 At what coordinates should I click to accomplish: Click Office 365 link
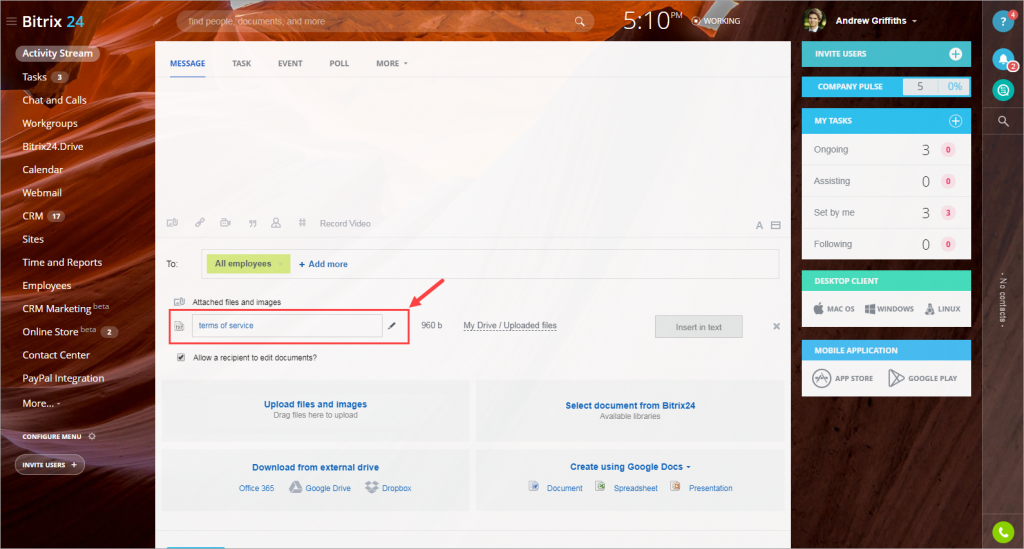[256, 488]
